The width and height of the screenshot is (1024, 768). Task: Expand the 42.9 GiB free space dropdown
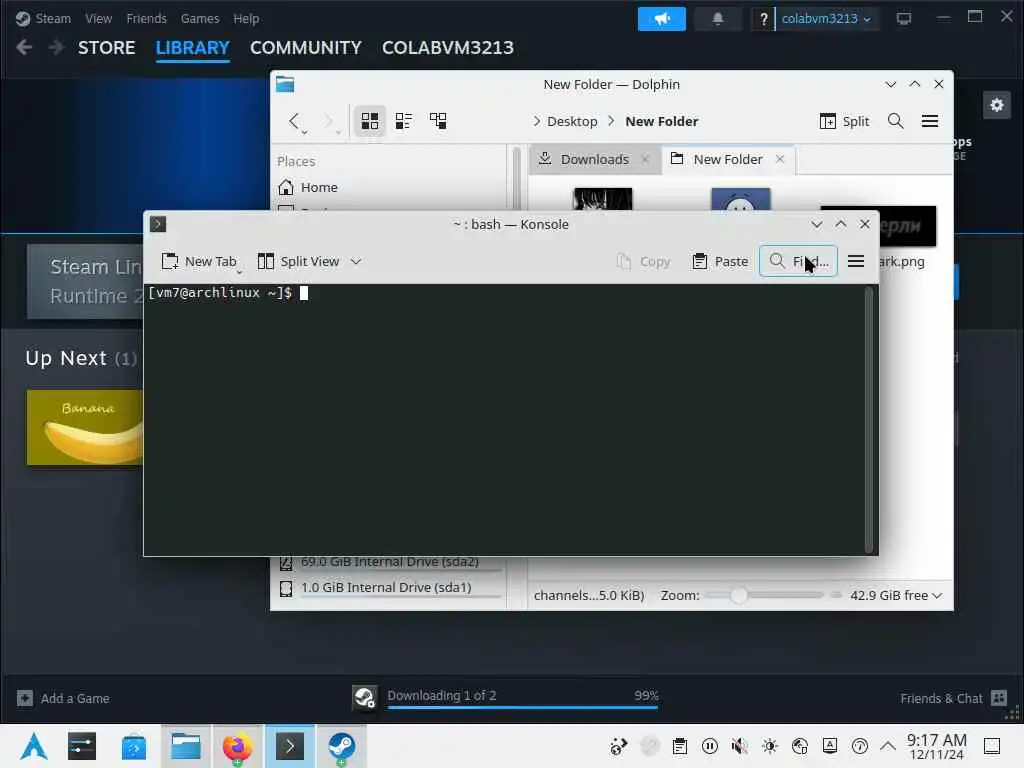point(895,596)
